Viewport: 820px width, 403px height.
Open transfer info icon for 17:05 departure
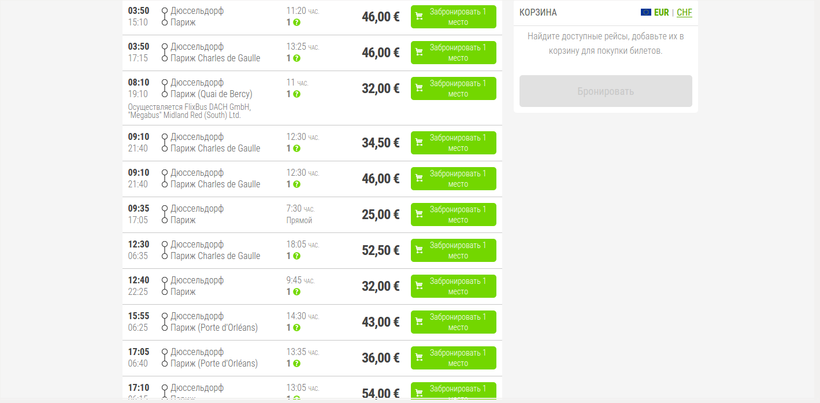coord(297,364)
